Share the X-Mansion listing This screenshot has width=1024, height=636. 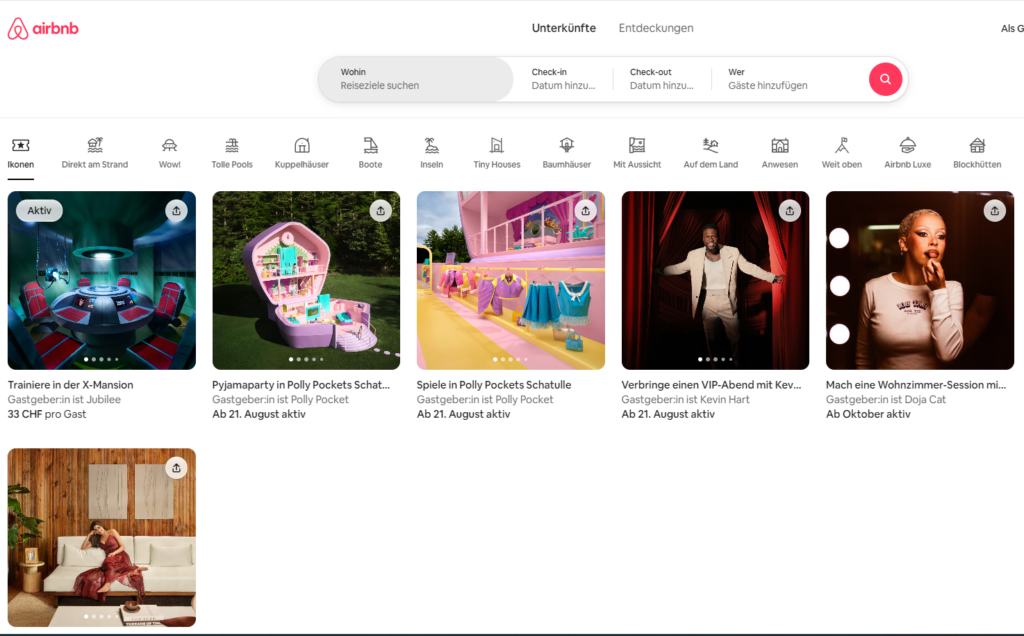176,211
